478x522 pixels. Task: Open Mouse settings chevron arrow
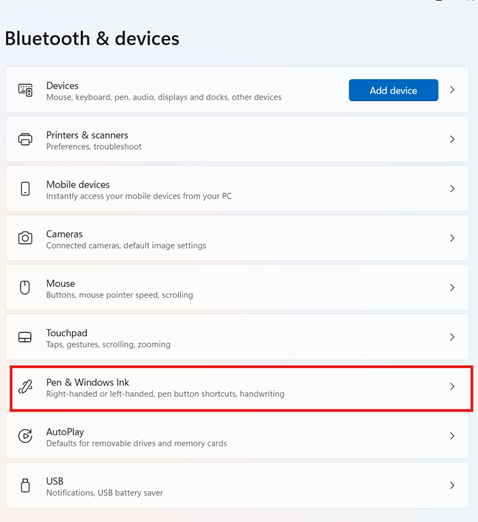(x=452, y=287)
